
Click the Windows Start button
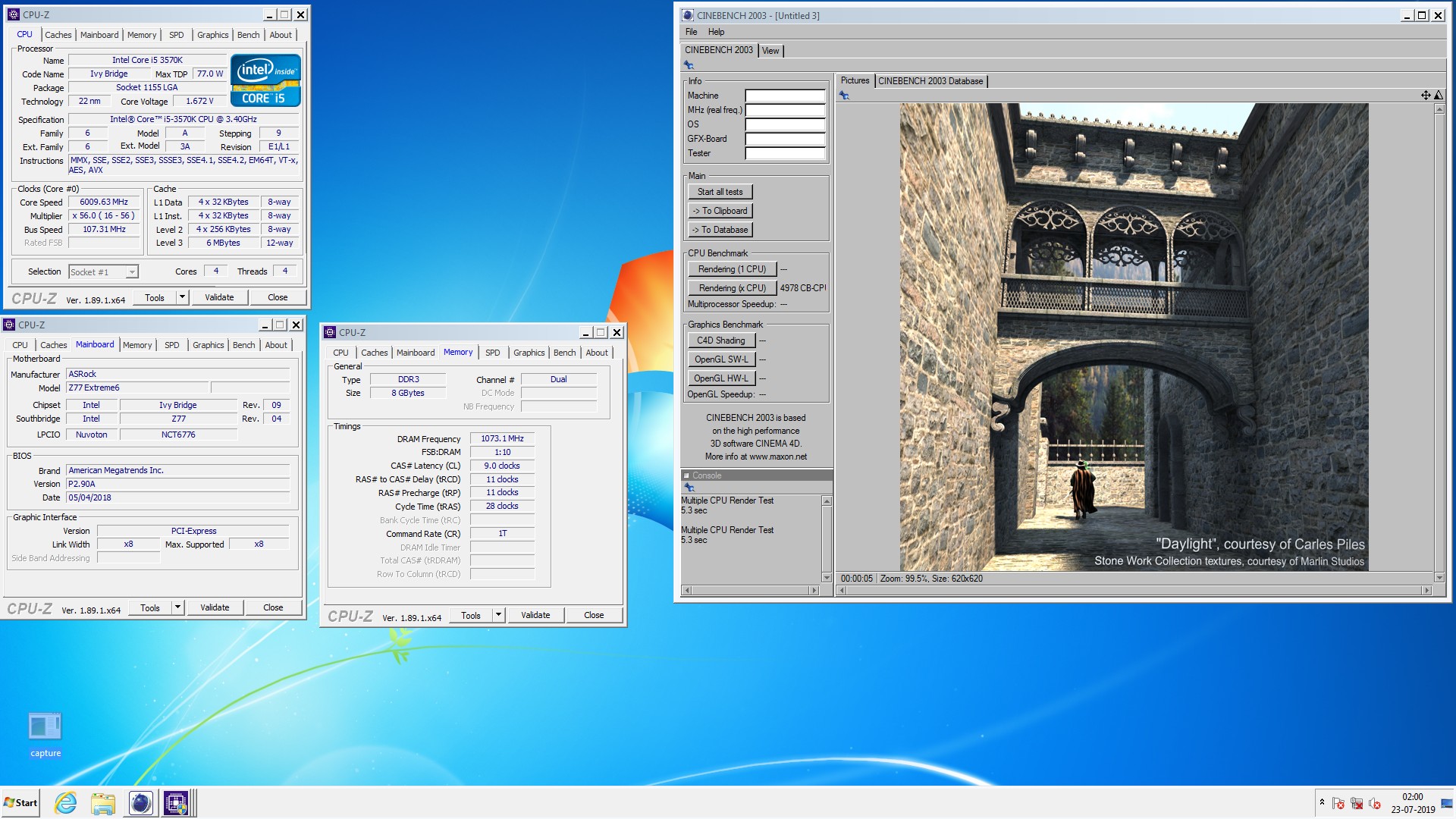20,803
